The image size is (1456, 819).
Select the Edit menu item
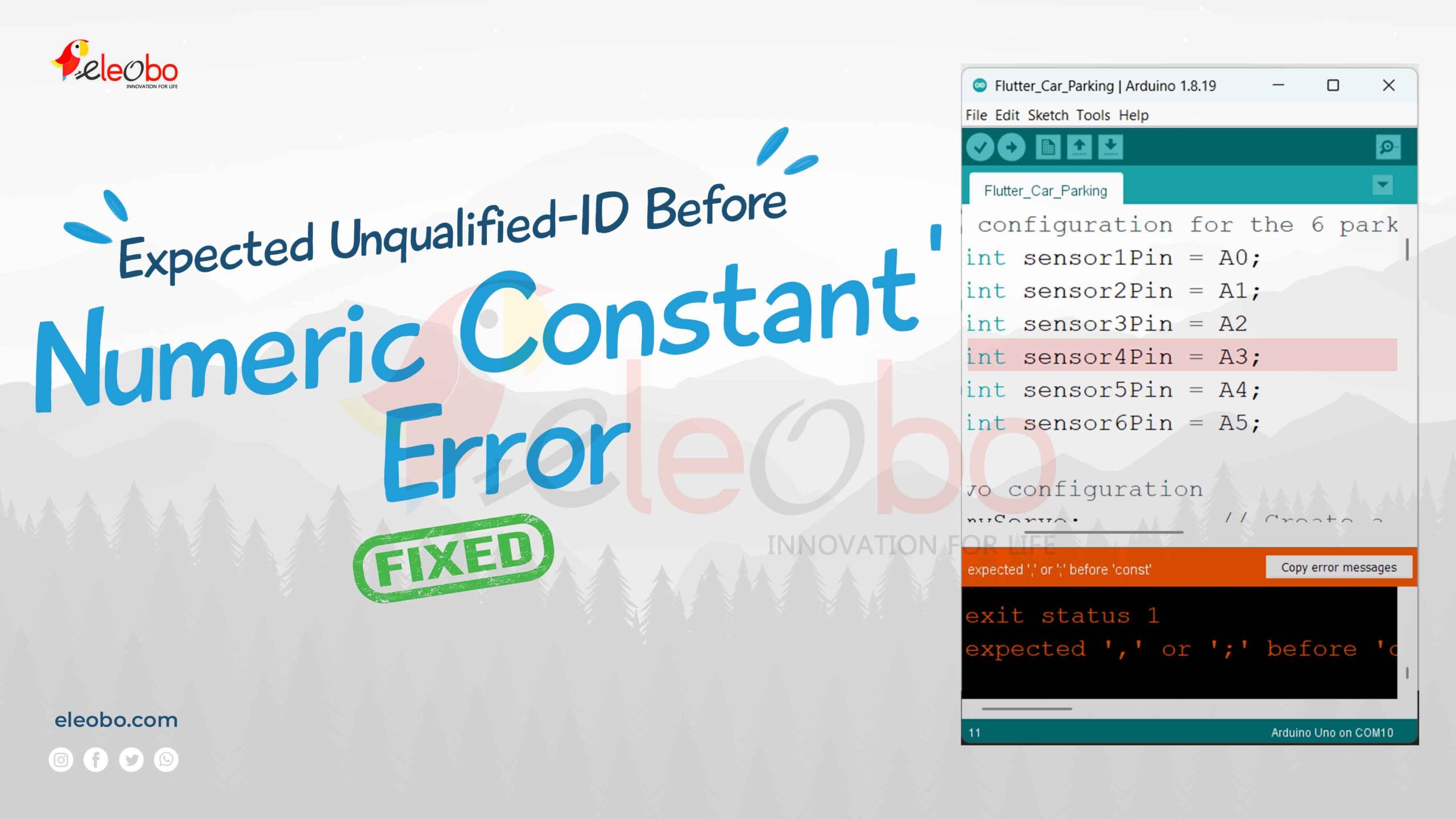(x=1005, y=114)
